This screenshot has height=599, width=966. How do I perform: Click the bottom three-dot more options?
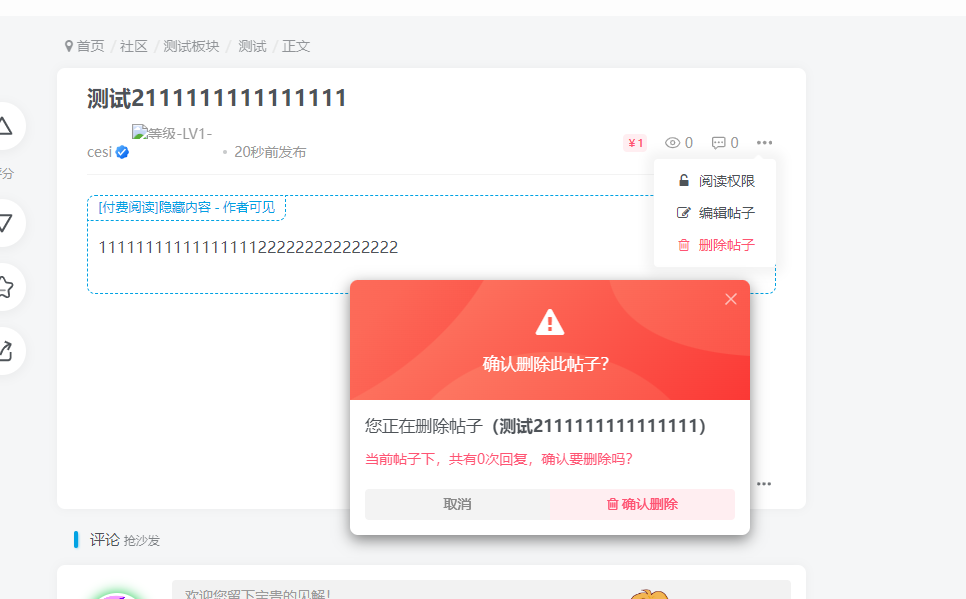[764, 483]
